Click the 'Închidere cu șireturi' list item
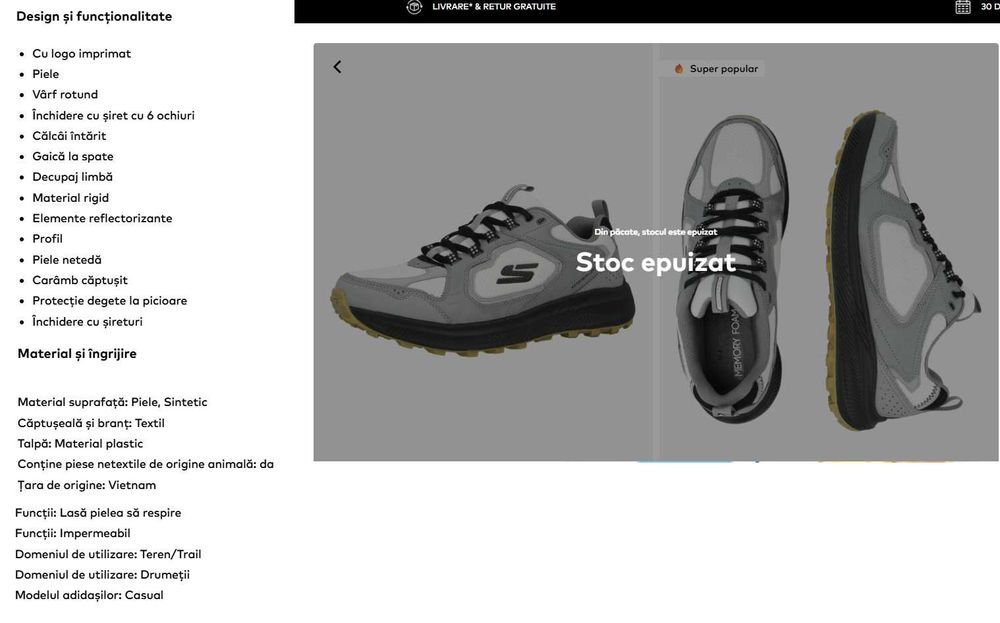Screen dimensions: 1000x623 coord(87,321)
